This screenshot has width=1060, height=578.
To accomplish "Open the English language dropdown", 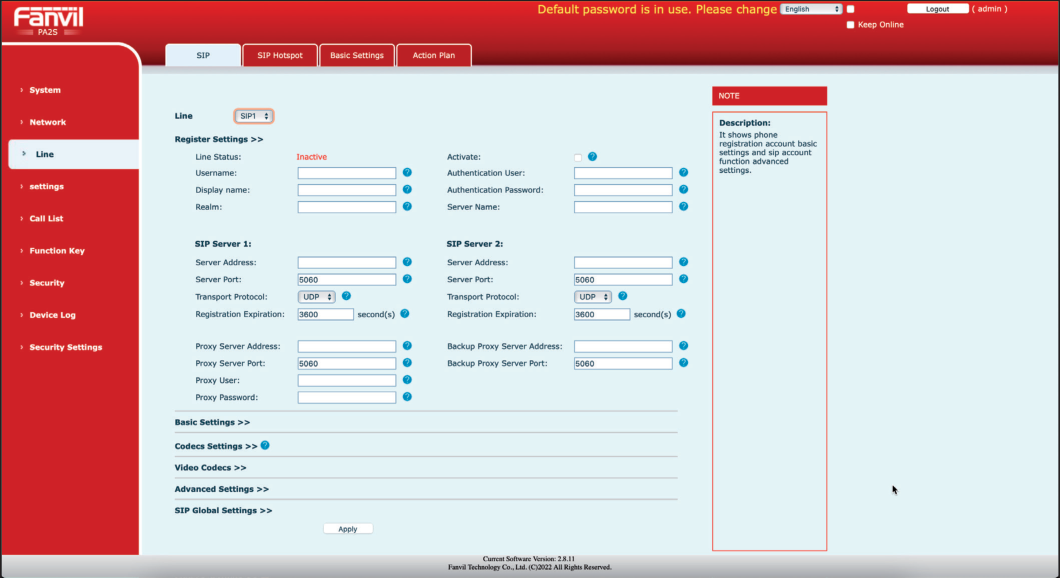I will (x=811, y=9).
